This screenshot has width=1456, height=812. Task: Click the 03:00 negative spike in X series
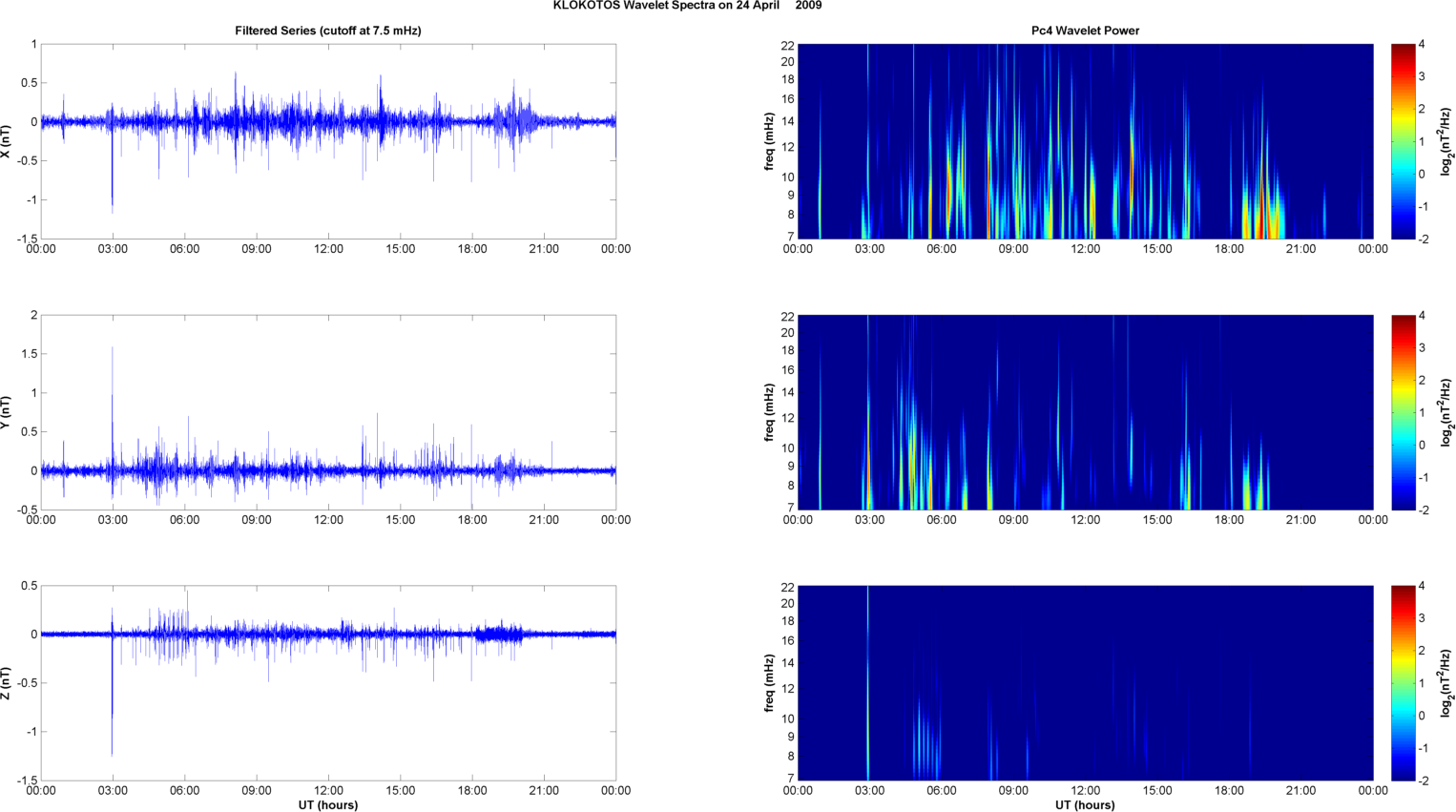point(113,181)
